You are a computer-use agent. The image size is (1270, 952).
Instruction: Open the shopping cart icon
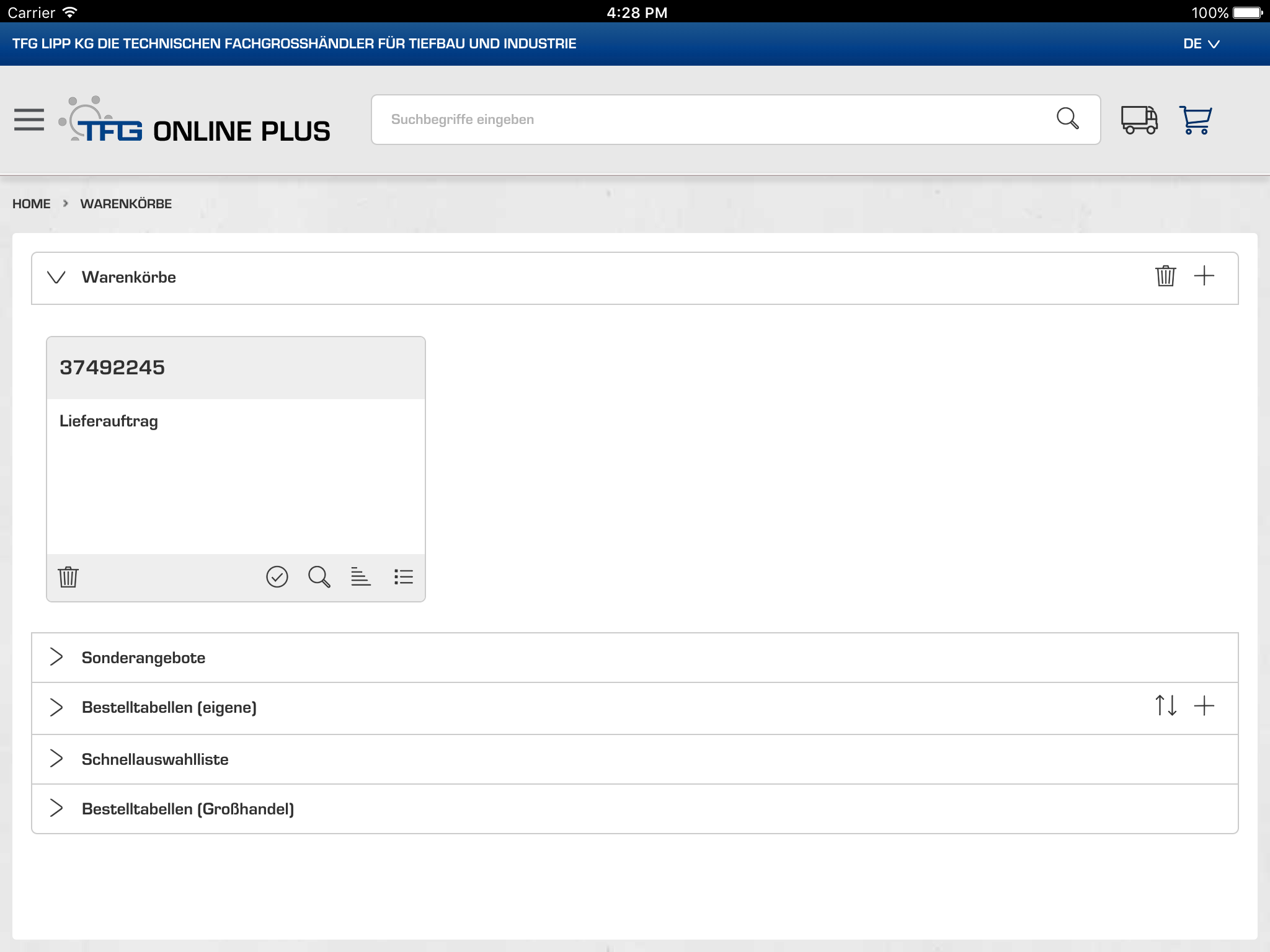point(1195,120)
